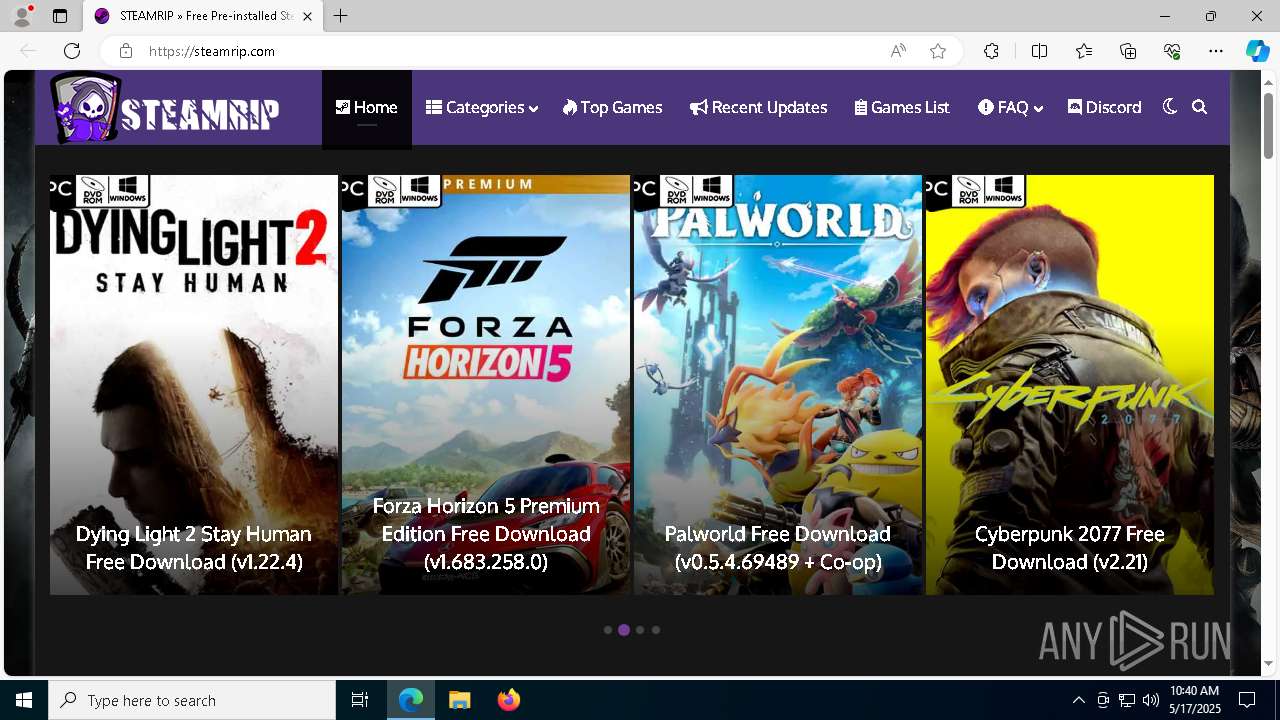
Task: Open a new tab with plus button
Action: point(341,16)
